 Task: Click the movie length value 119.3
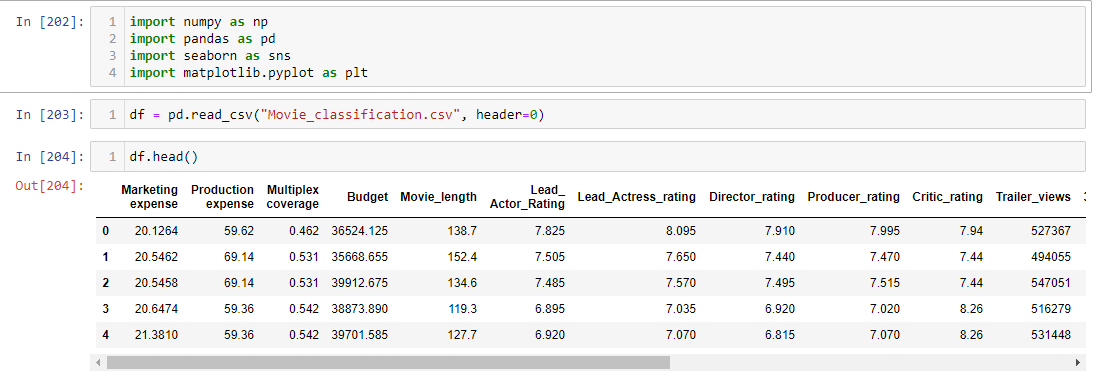[462, 309]
